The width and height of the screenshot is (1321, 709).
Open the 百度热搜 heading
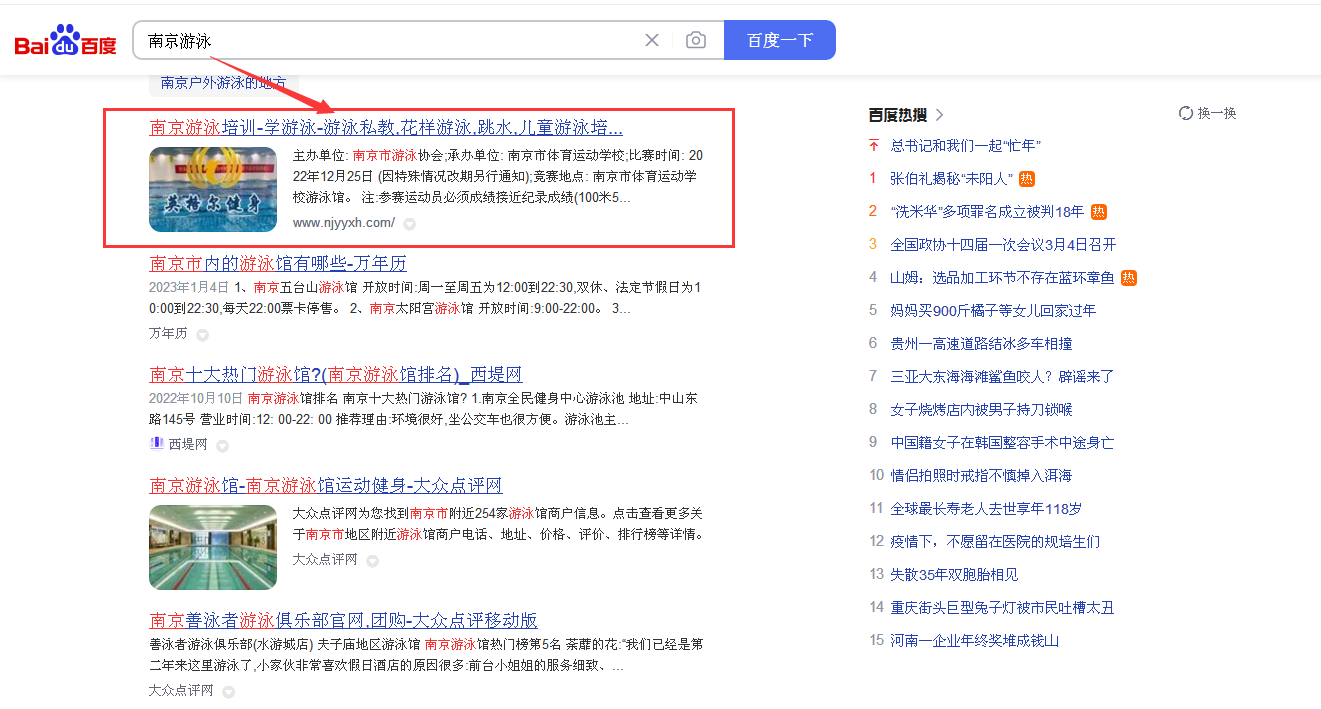pyautogui.click(x=898, y=115)
